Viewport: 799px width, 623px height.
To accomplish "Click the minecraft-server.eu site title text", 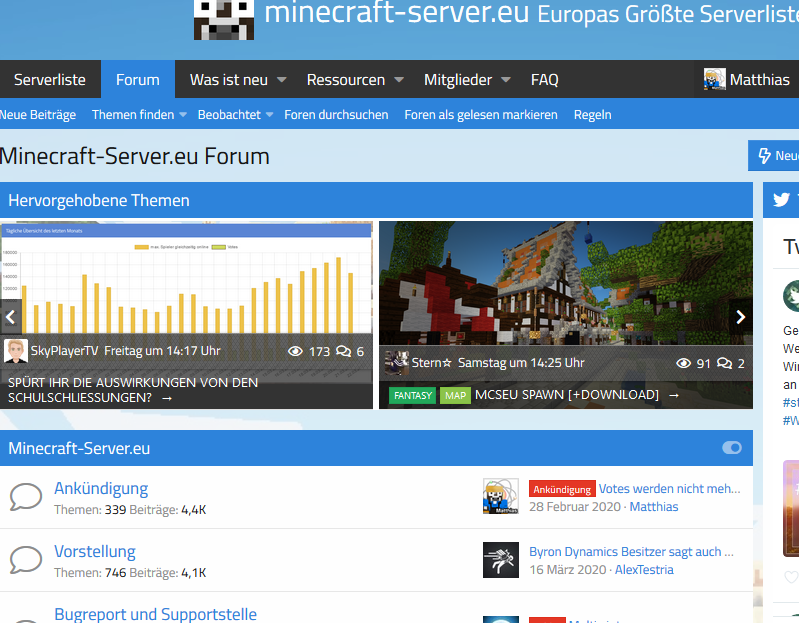I will pyautogui.click(x=396, y=13).
